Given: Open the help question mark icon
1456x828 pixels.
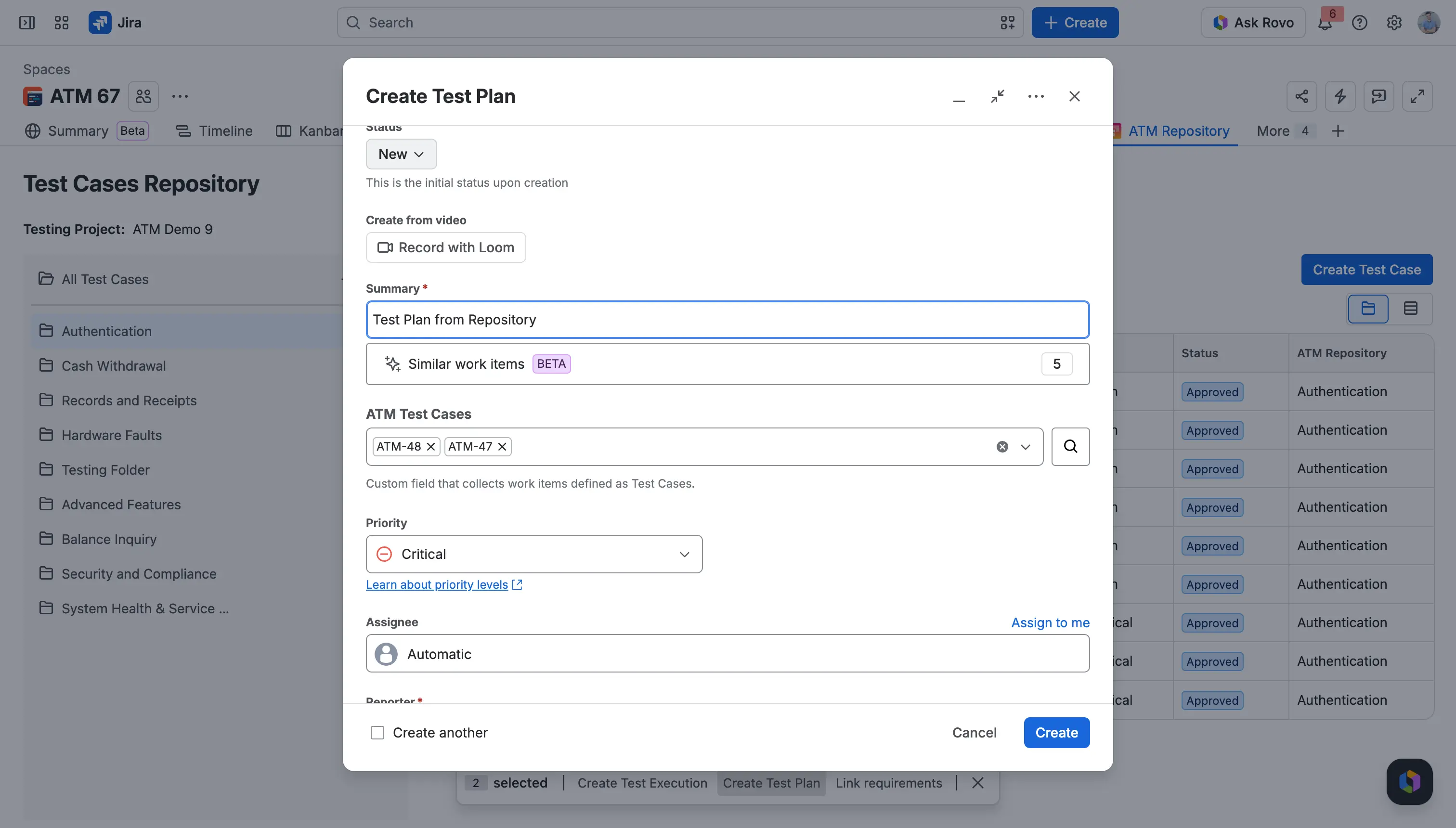Looking at the screenshot, I should pyautogui.click(x=1359, y=23).
